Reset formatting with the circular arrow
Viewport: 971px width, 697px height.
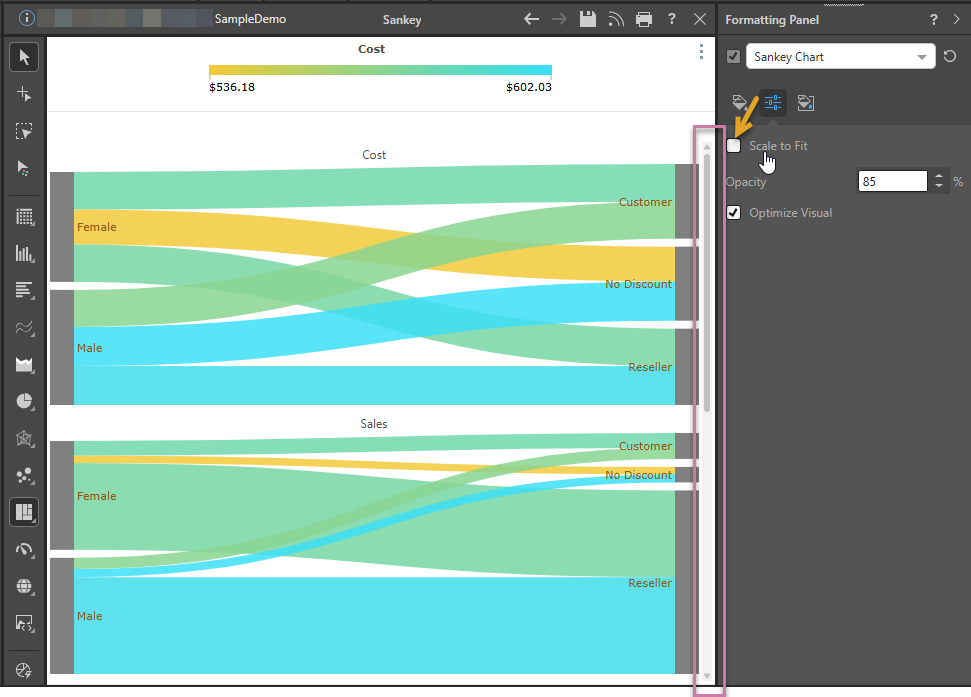tap(950, 57)
